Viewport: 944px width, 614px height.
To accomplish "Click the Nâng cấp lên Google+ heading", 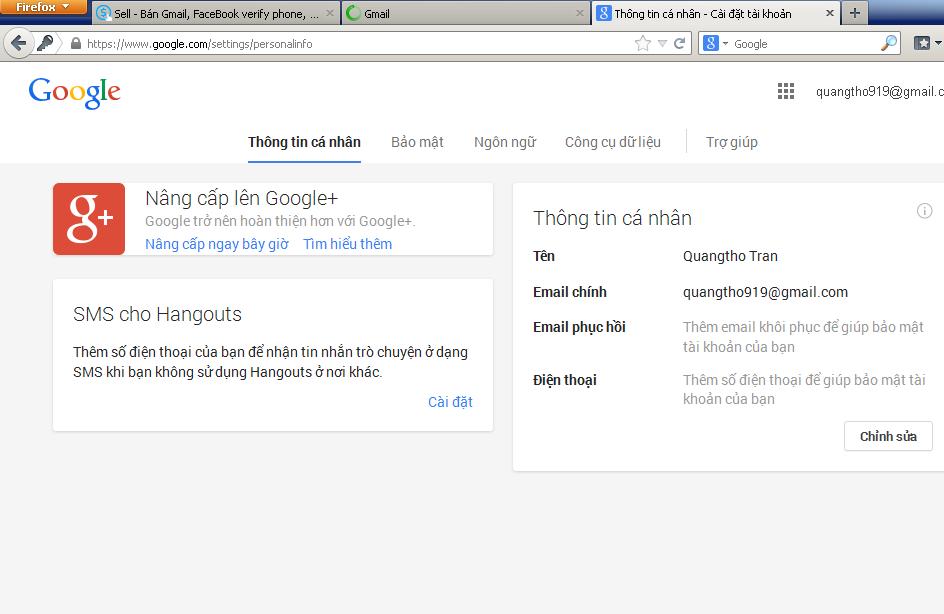I will [x=241, y=199].
